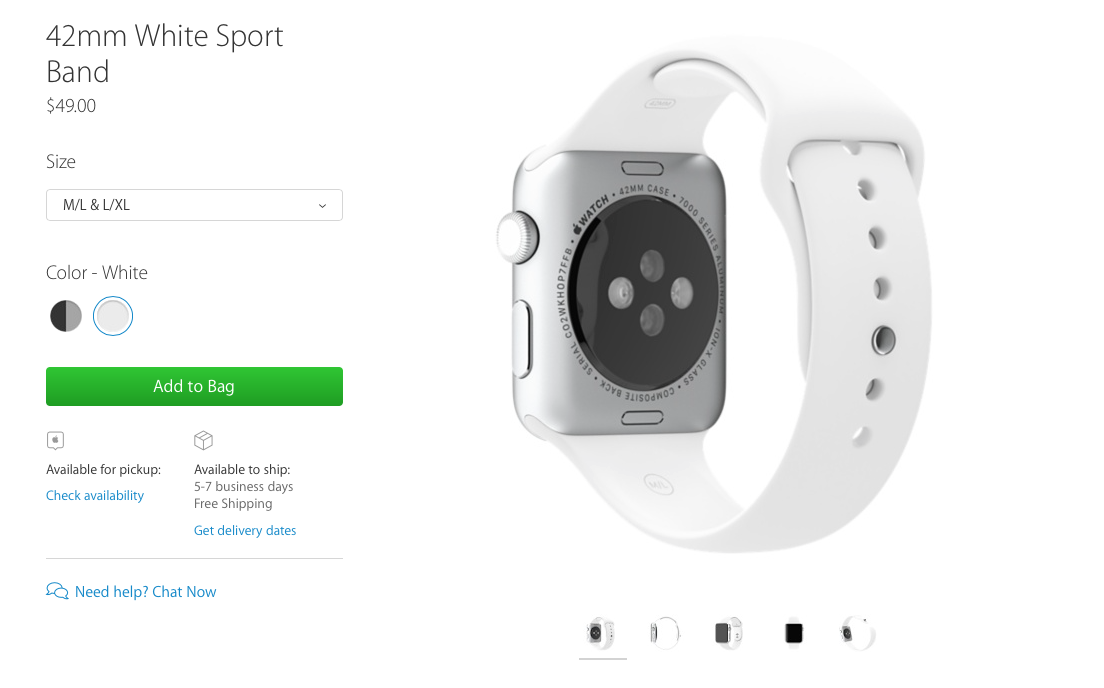Screen dimensions: 1104x688
Task: Select the straight-on black face thumbnail
Action: (x=794, y=633)
